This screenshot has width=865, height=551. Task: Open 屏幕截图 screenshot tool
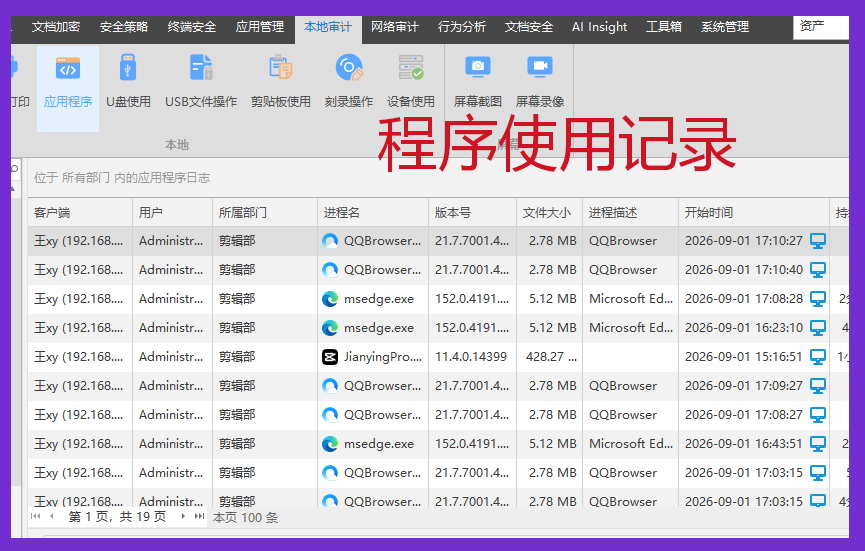click(x=478, y=83)
